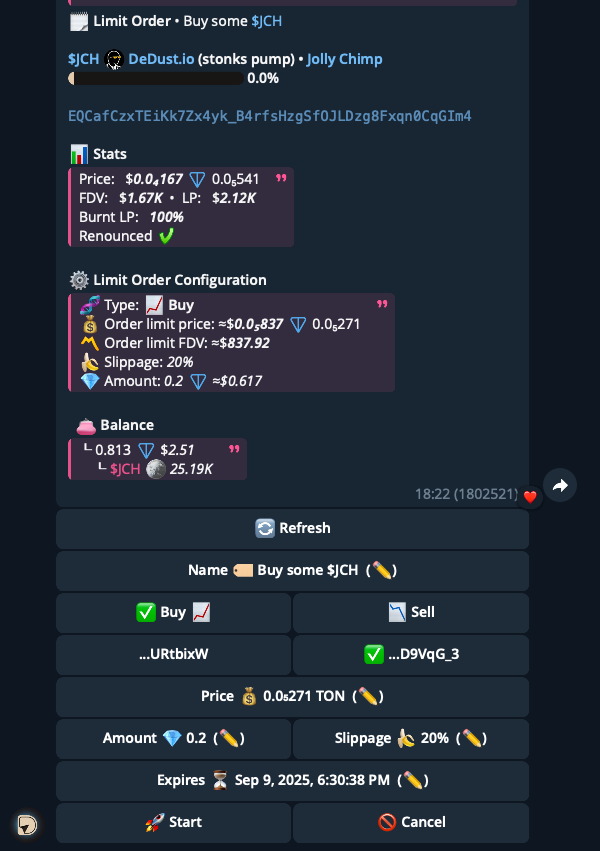
Task: Click the red heart reaction
Action: click(x=530, y=497)
